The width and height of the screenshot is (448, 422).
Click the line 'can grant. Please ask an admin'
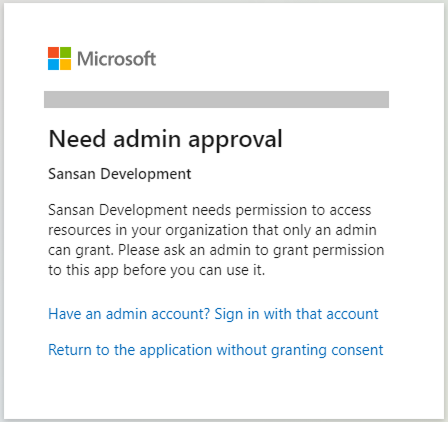(x=216, y=250)
